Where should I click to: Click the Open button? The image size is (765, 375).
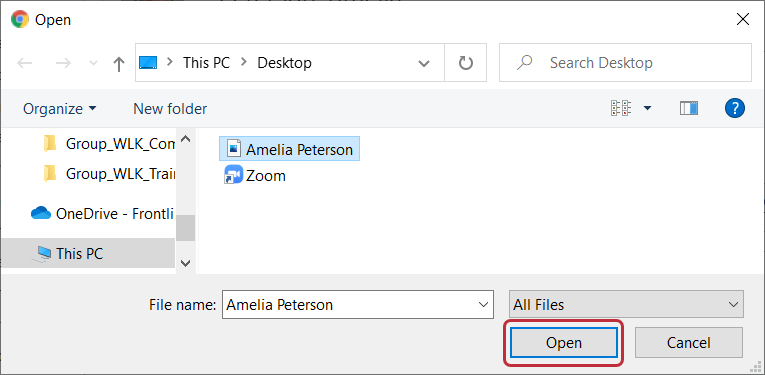coord(564,343)
